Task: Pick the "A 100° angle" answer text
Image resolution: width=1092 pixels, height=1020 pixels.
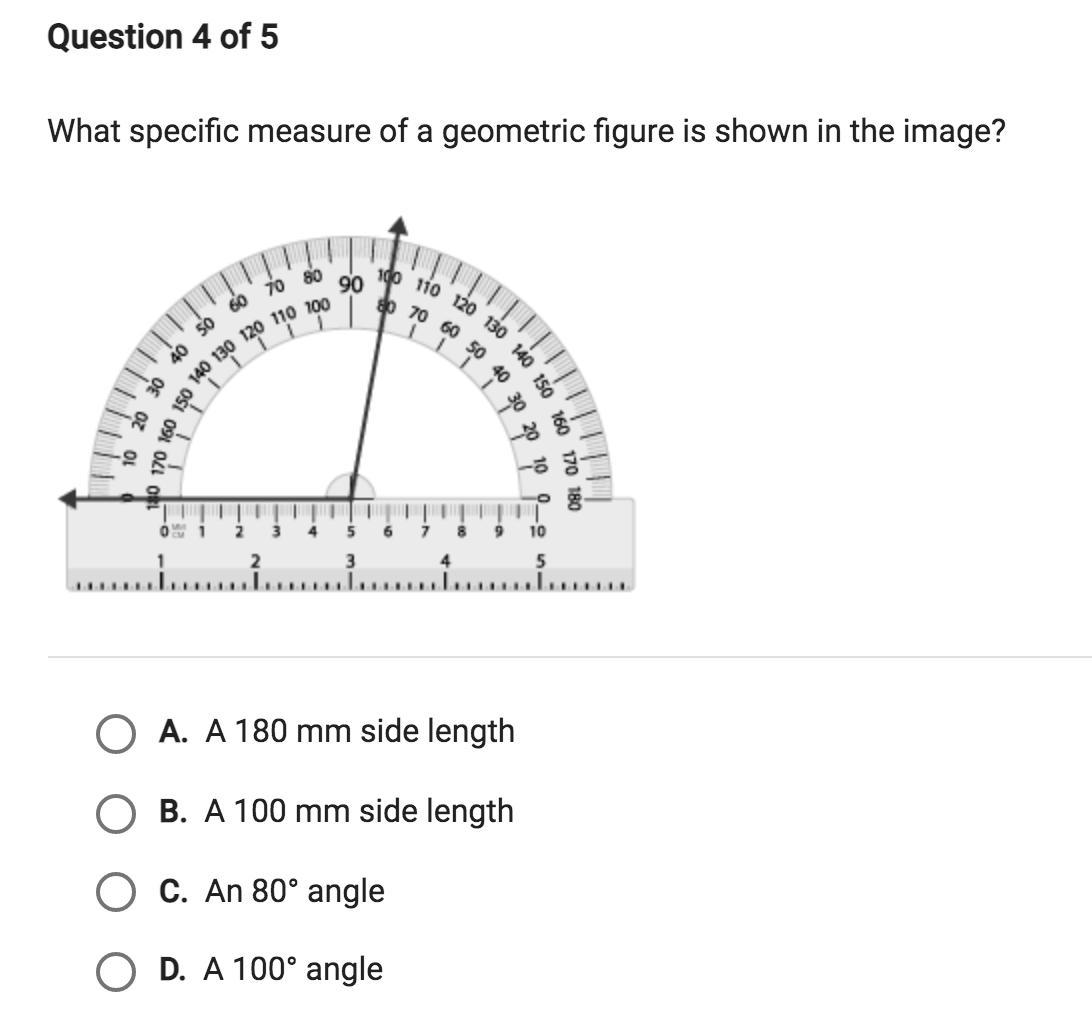Action: [293, 969]
